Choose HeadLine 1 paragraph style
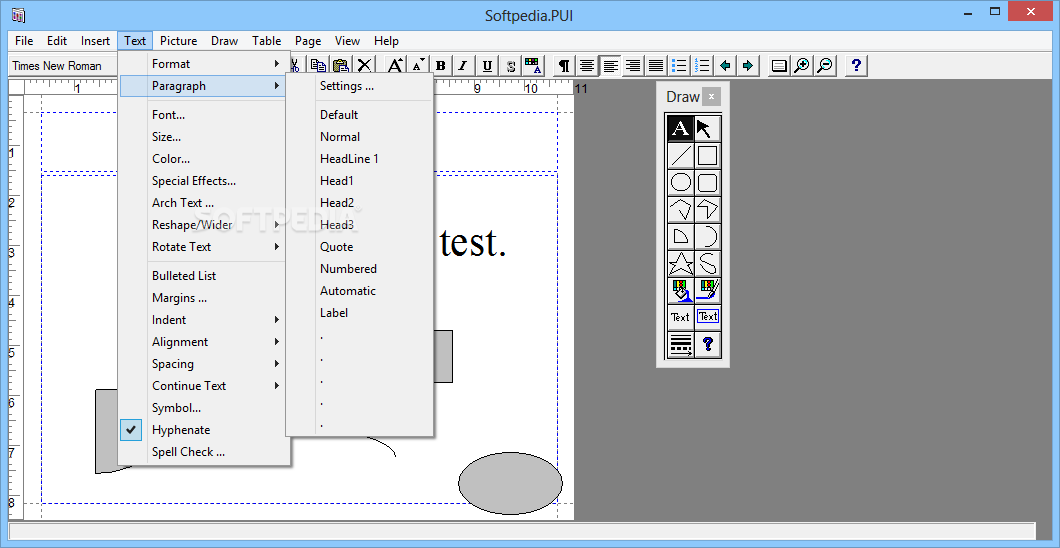Screen dimensions: 1060x548 pos(349,159)
